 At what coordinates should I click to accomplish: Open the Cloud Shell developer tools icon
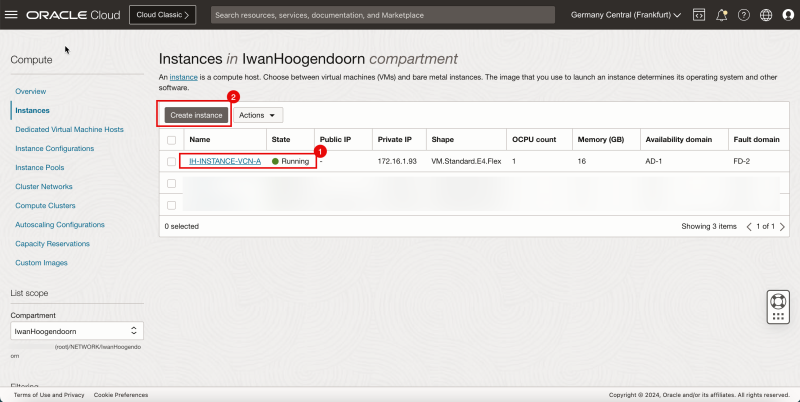699,15
